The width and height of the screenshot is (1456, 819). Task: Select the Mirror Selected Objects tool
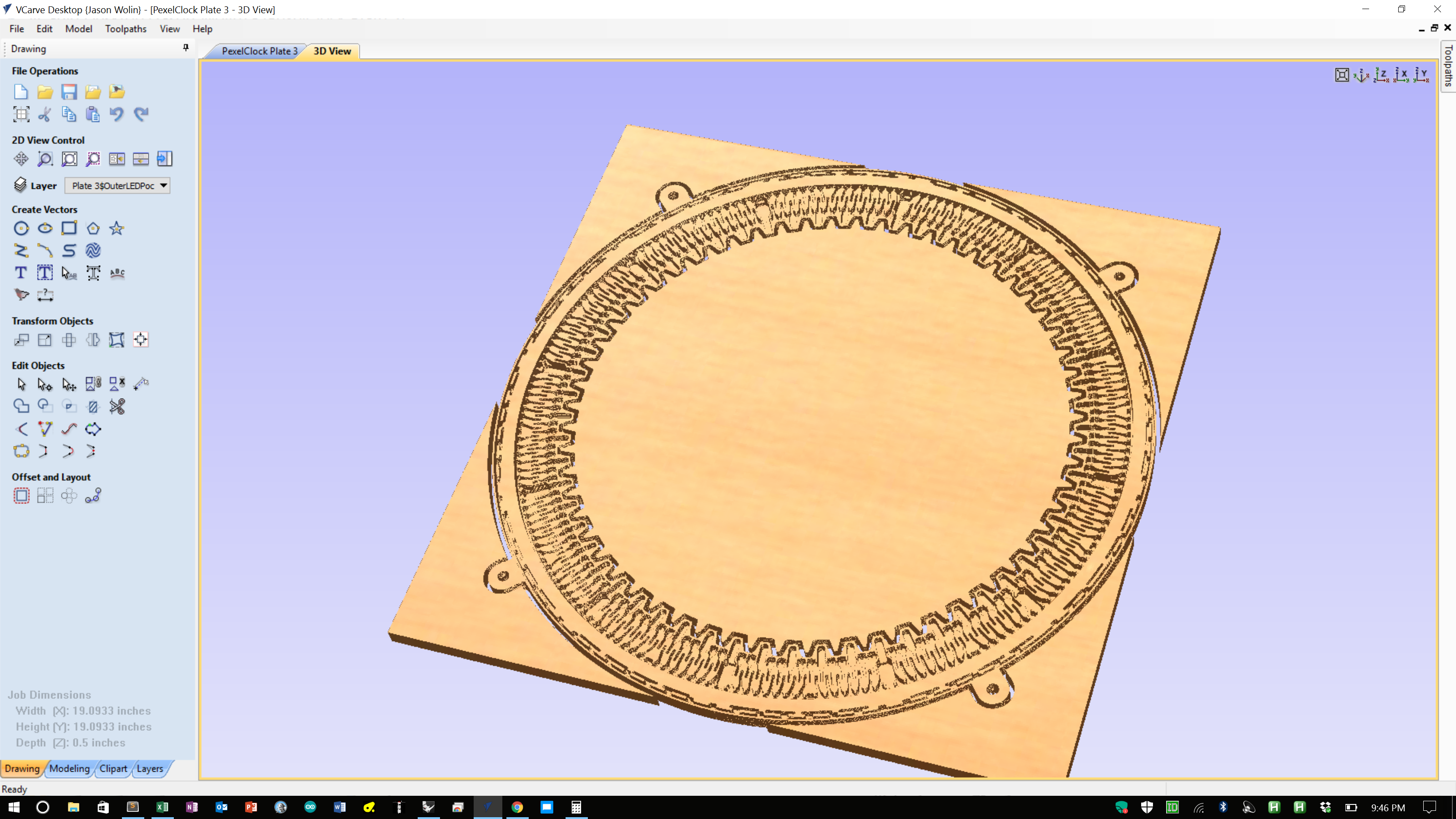pyautogui.click(x=93, y=340)
